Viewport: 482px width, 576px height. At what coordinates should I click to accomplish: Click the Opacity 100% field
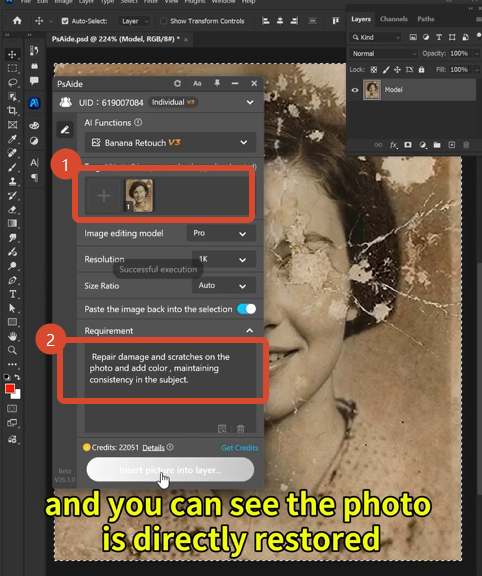pos(459,54)
